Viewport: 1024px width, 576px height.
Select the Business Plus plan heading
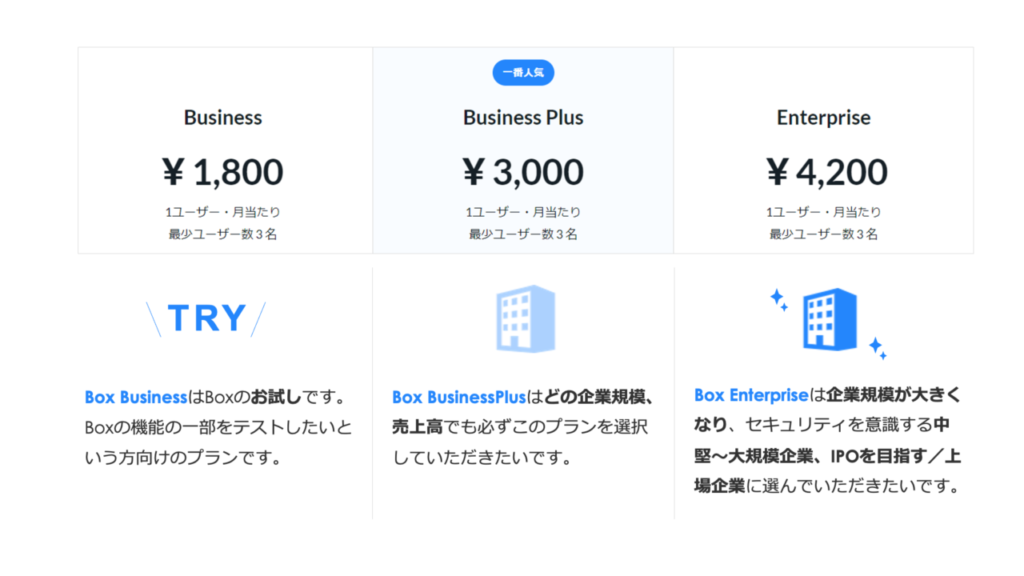click(523, 118)
